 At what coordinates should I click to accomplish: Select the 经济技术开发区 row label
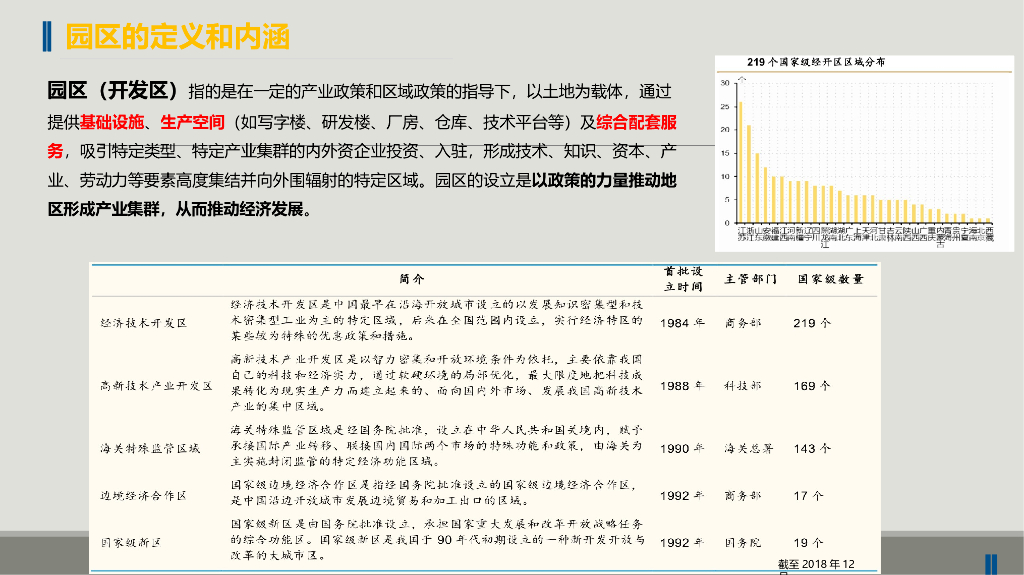coord(143,323)
